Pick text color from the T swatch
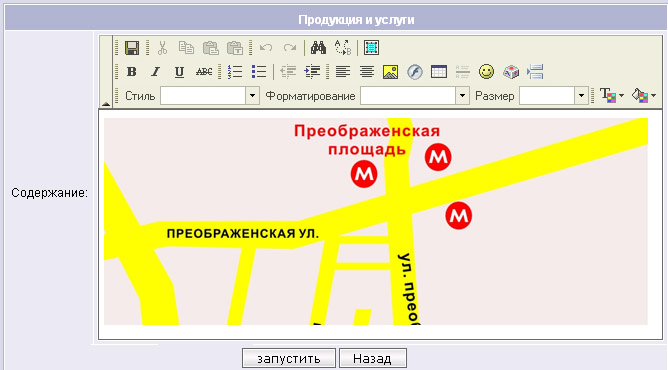Image resolution: width=668 pixels, height=370 pixels. tap(612, 96)
